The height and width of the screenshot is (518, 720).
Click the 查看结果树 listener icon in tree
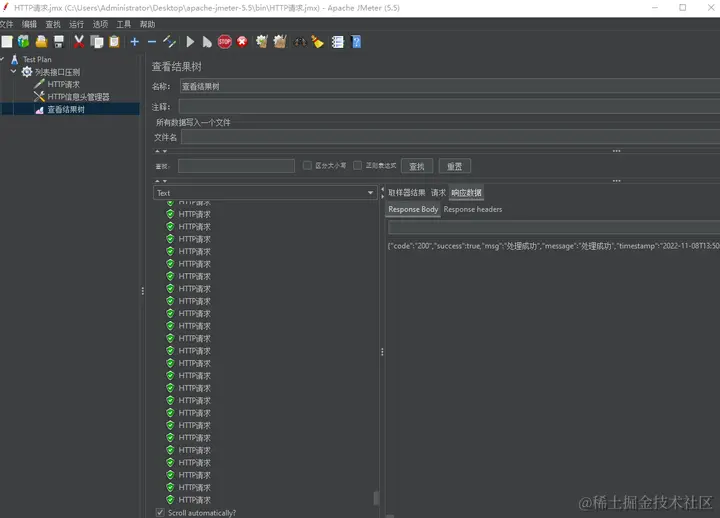pos(39,110)
